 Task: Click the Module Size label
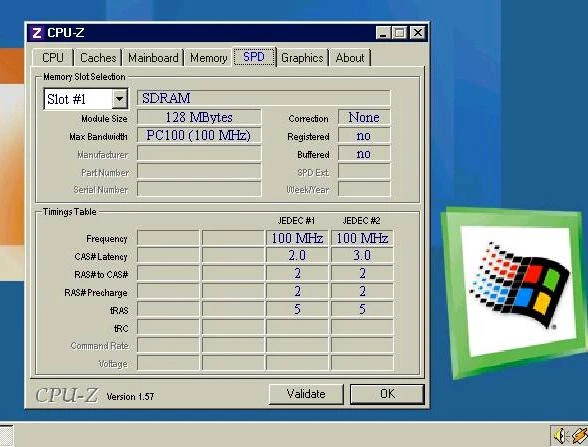[x=104, y=119]
